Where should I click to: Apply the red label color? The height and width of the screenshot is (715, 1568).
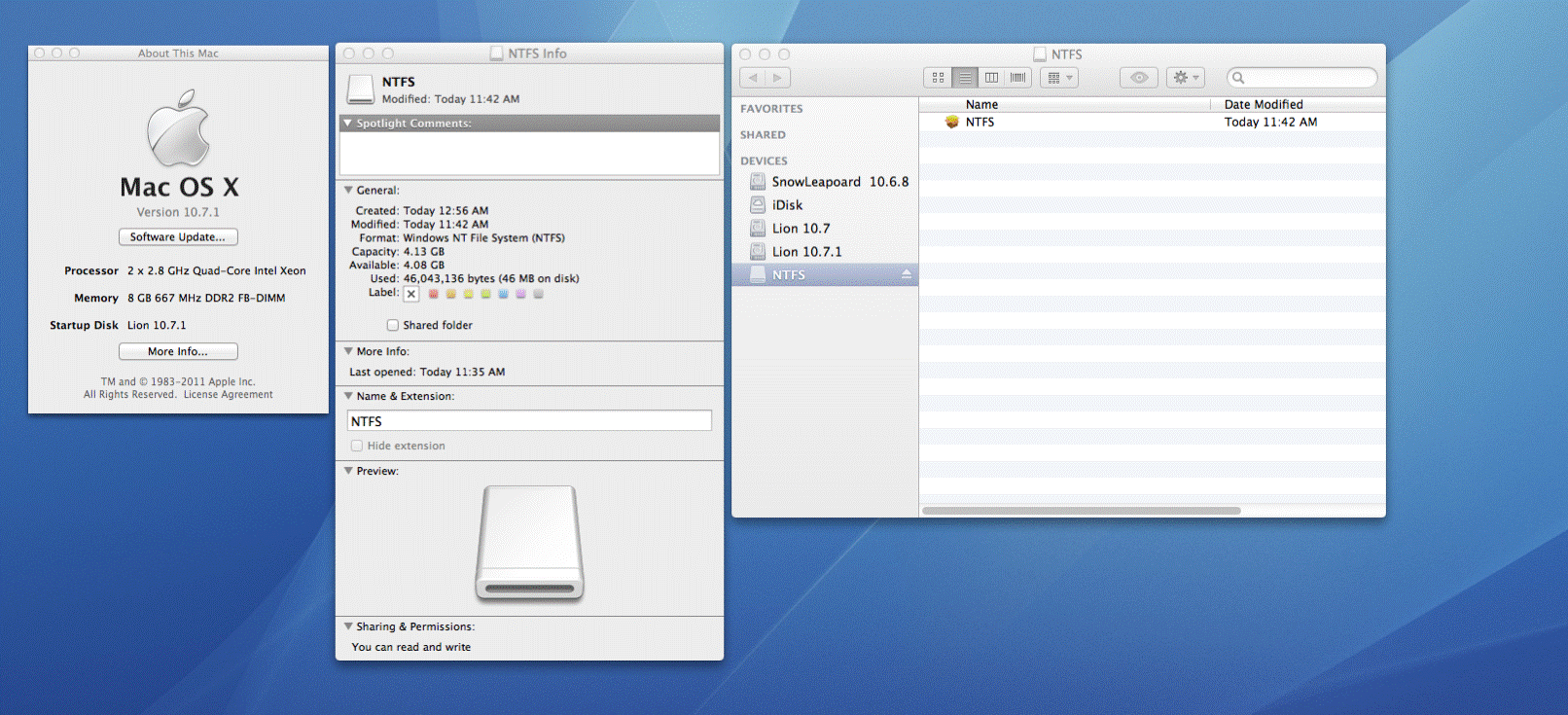433,294
